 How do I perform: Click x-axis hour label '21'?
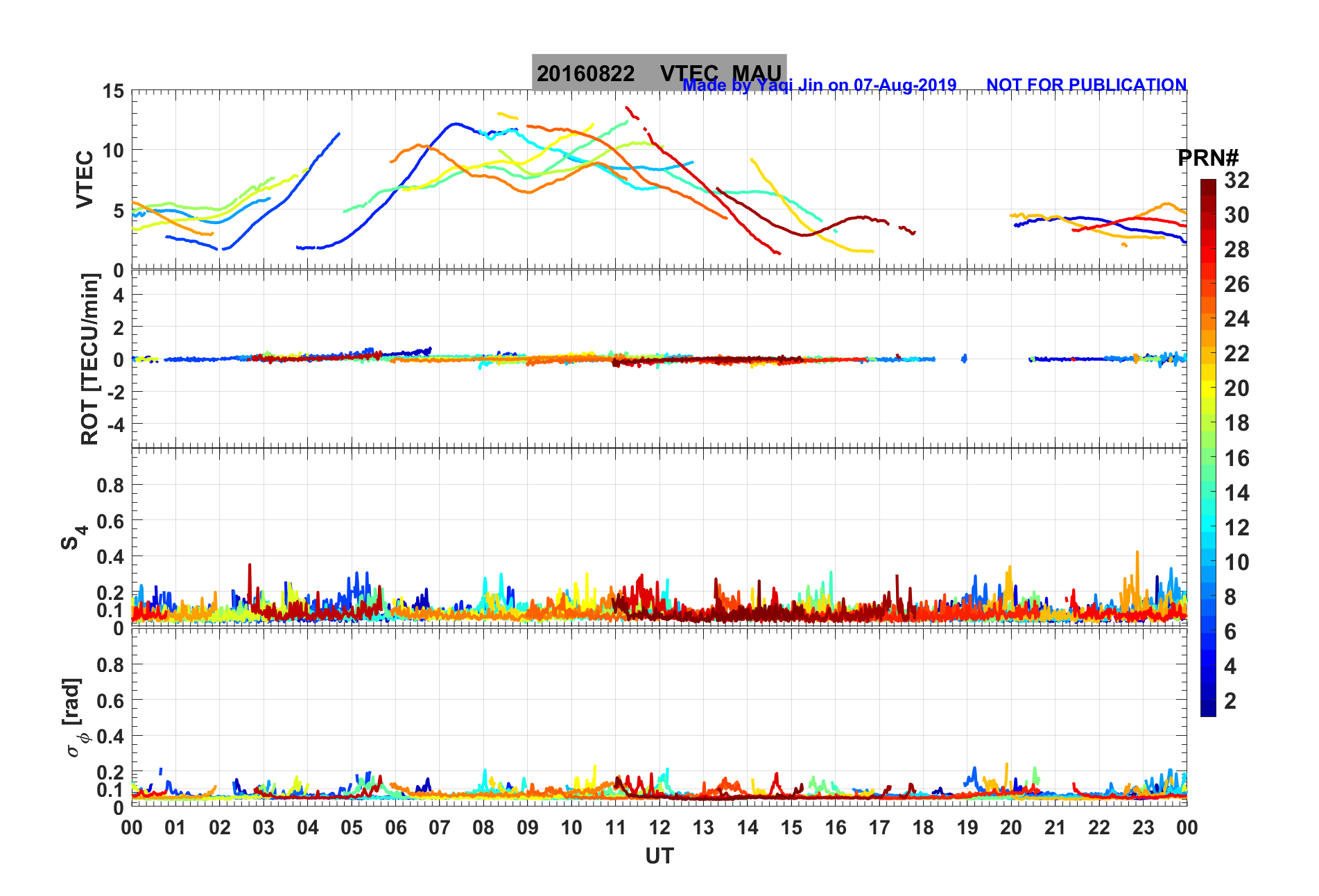point(1055,827)
